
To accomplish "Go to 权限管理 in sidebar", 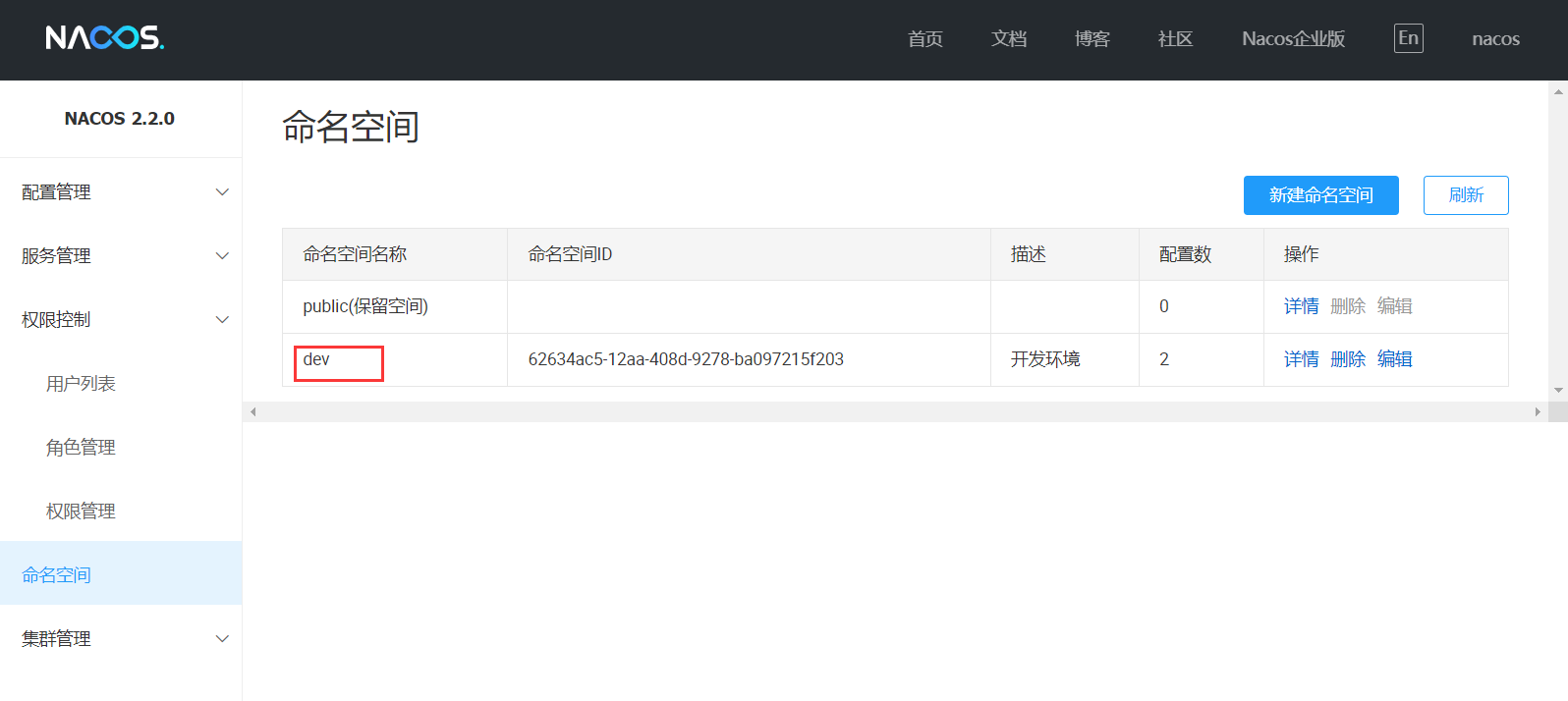I will click(81, 512).
